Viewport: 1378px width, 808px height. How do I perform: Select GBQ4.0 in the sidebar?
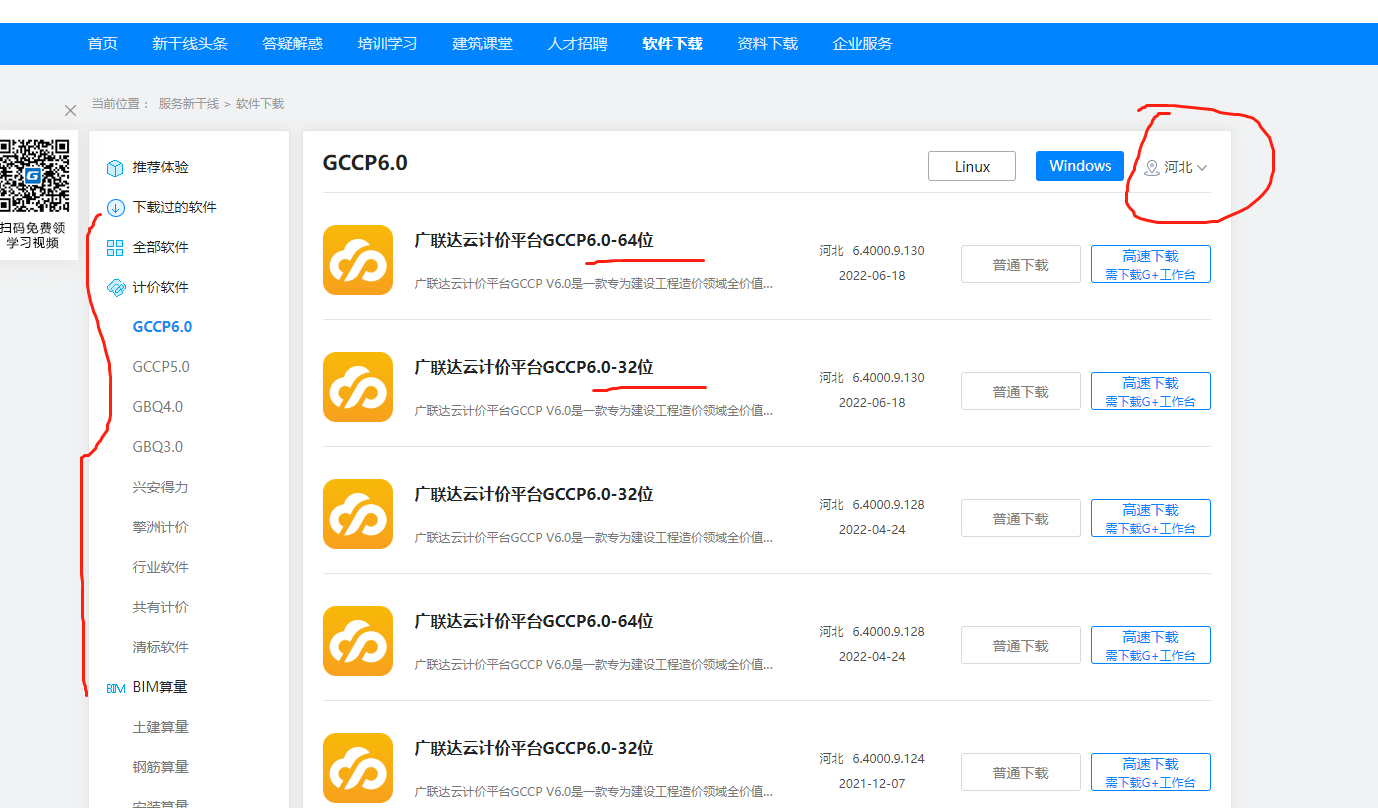coord(158,407)
